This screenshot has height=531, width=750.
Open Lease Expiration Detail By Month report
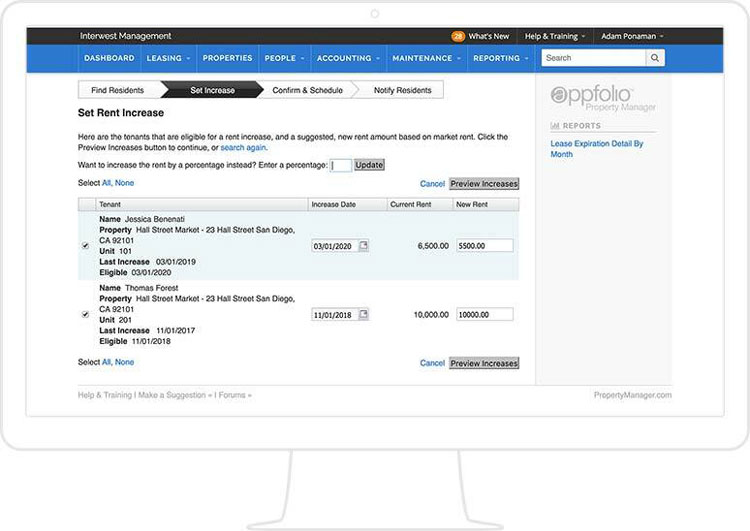click(596, 149)
